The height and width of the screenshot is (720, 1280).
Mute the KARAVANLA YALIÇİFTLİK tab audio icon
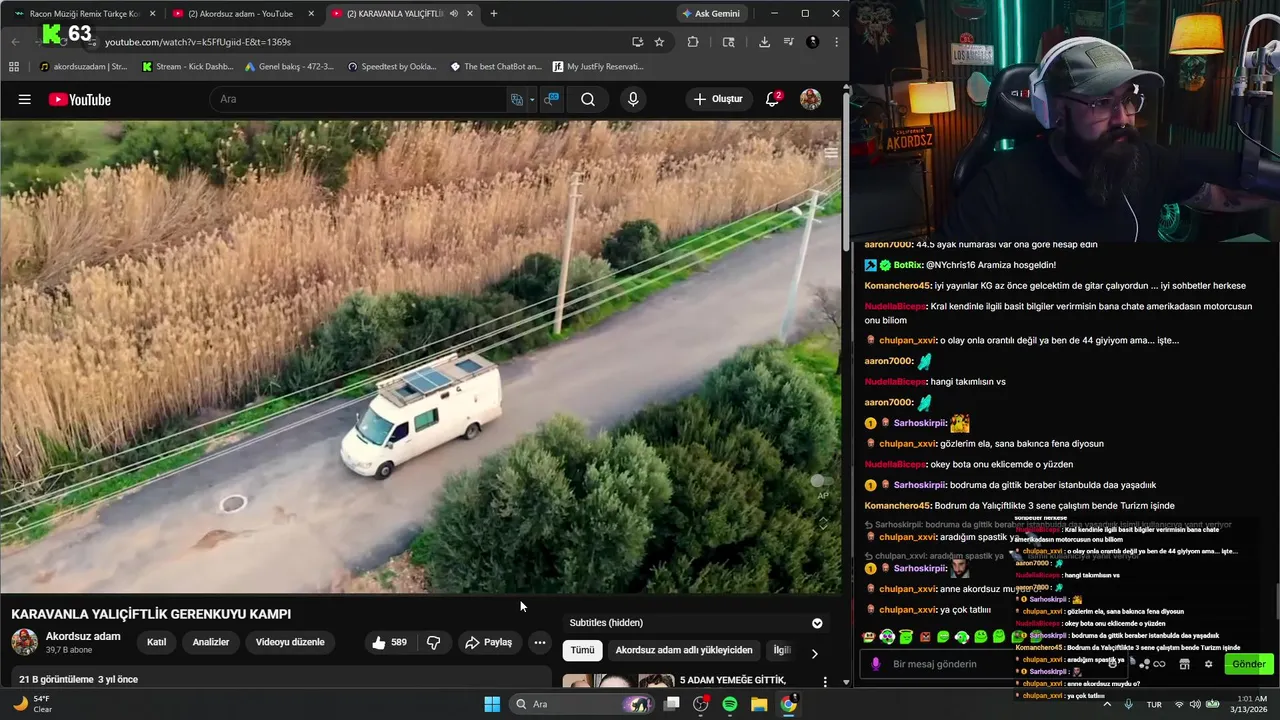[453, 14]
